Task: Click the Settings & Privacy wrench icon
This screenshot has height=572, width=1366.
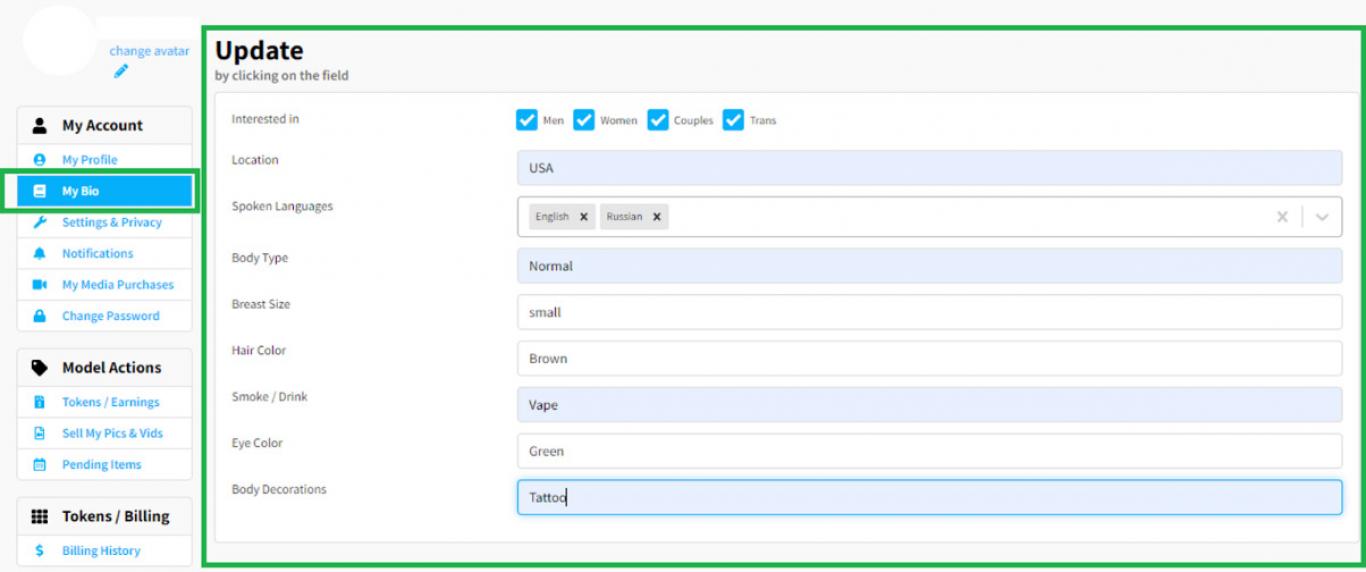Action: pos(40,222)
